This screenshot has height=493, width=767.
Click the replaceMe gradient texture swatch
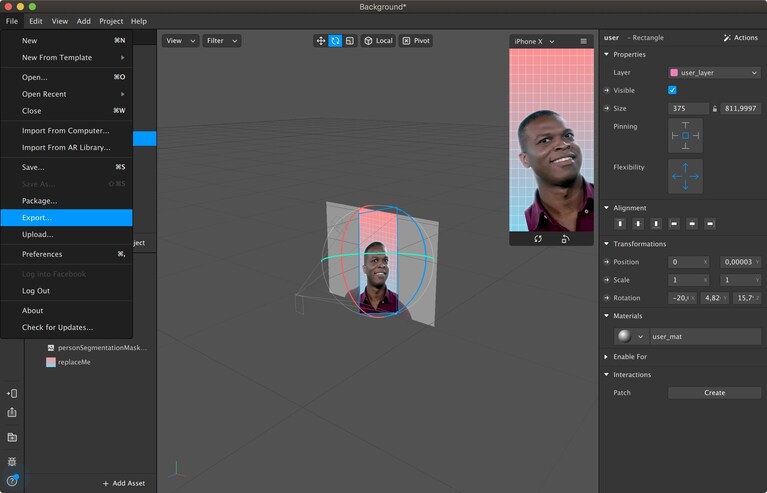[x=50, y=362]
